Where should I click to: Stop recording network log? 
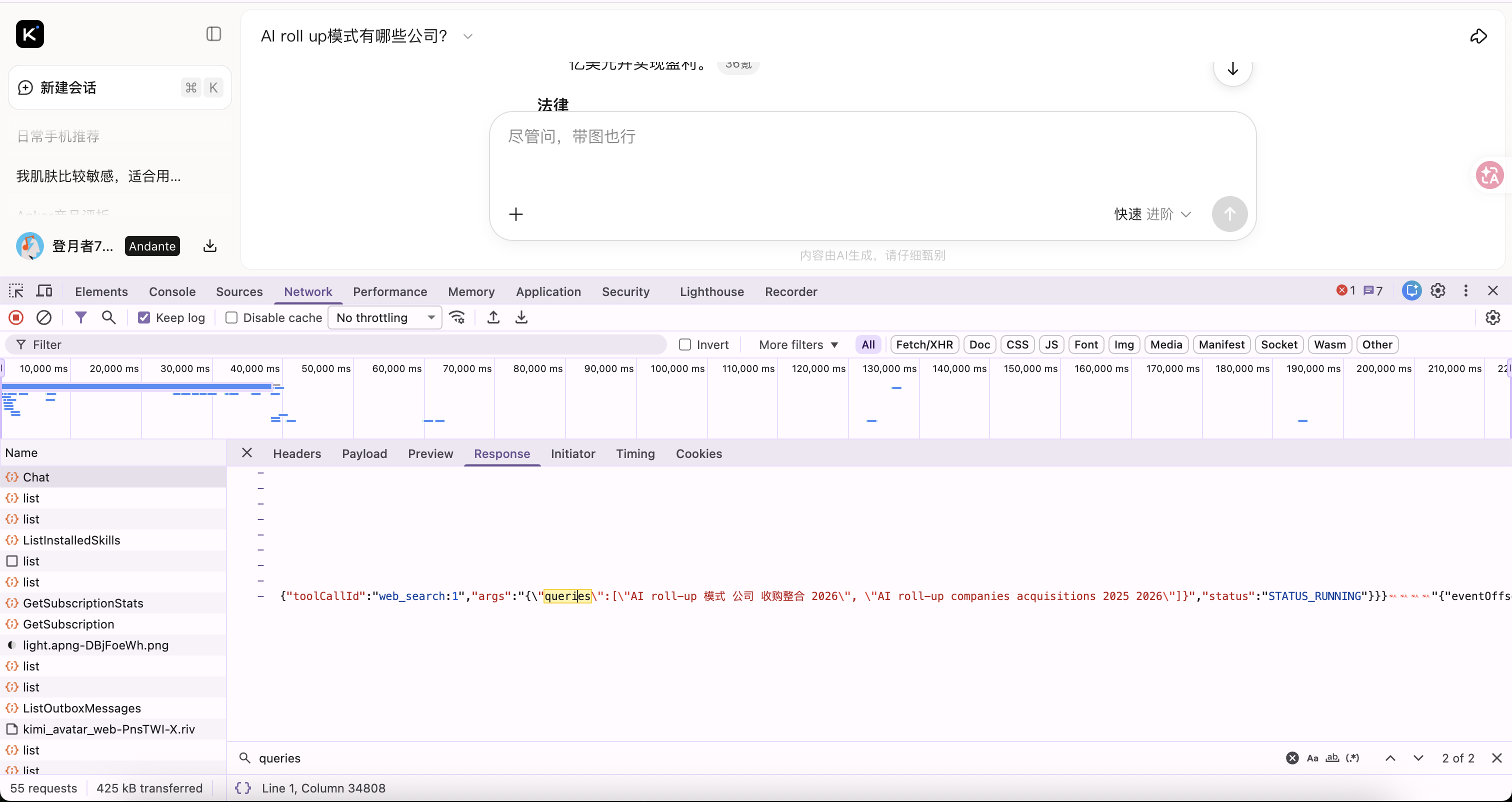16,317
